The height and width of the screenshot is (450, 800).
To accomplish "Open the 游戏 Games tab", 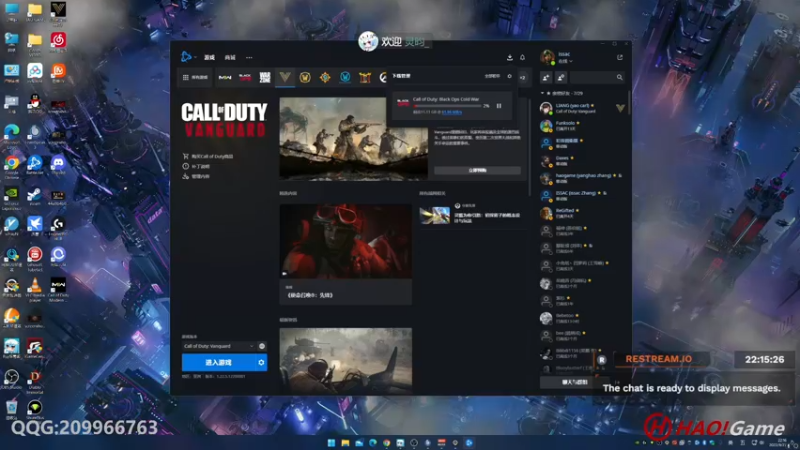I will pos(209,58).
